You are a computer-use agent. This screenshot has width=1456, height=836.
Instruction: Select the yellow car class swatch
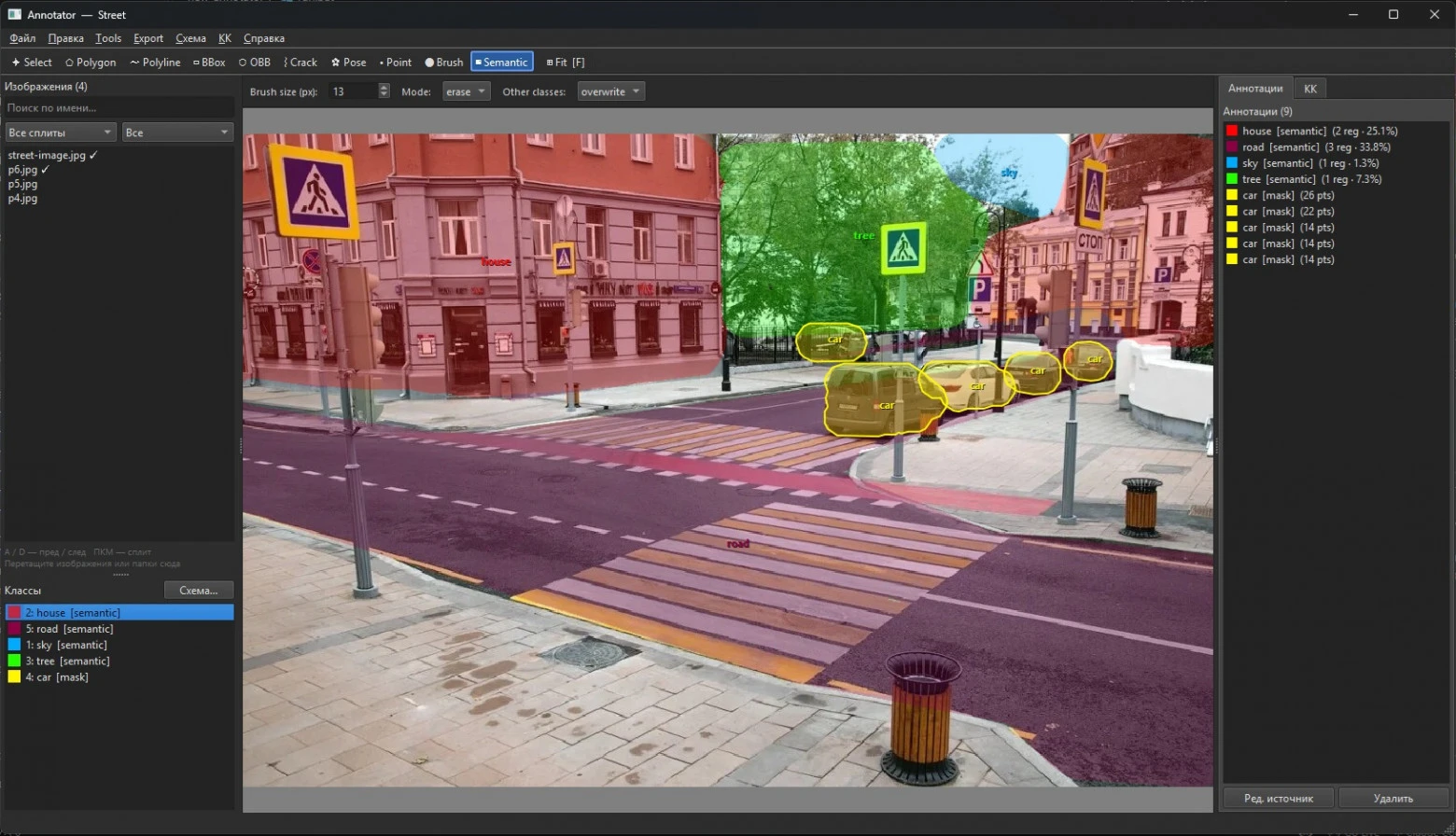click(x=14, y=677)
